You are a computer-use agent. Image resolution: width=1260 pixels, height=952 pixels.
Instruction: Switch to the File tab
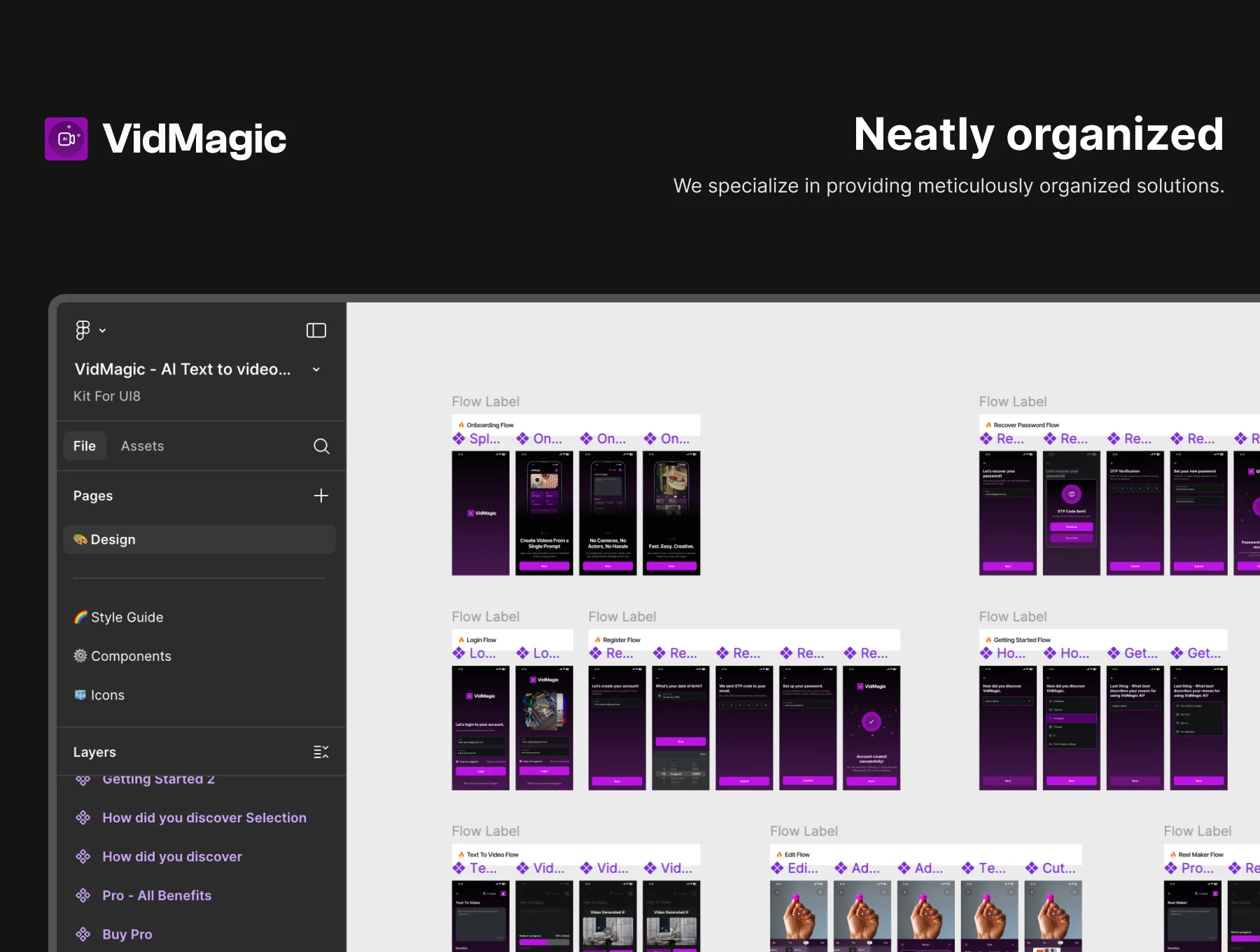[x=85, y=446]
